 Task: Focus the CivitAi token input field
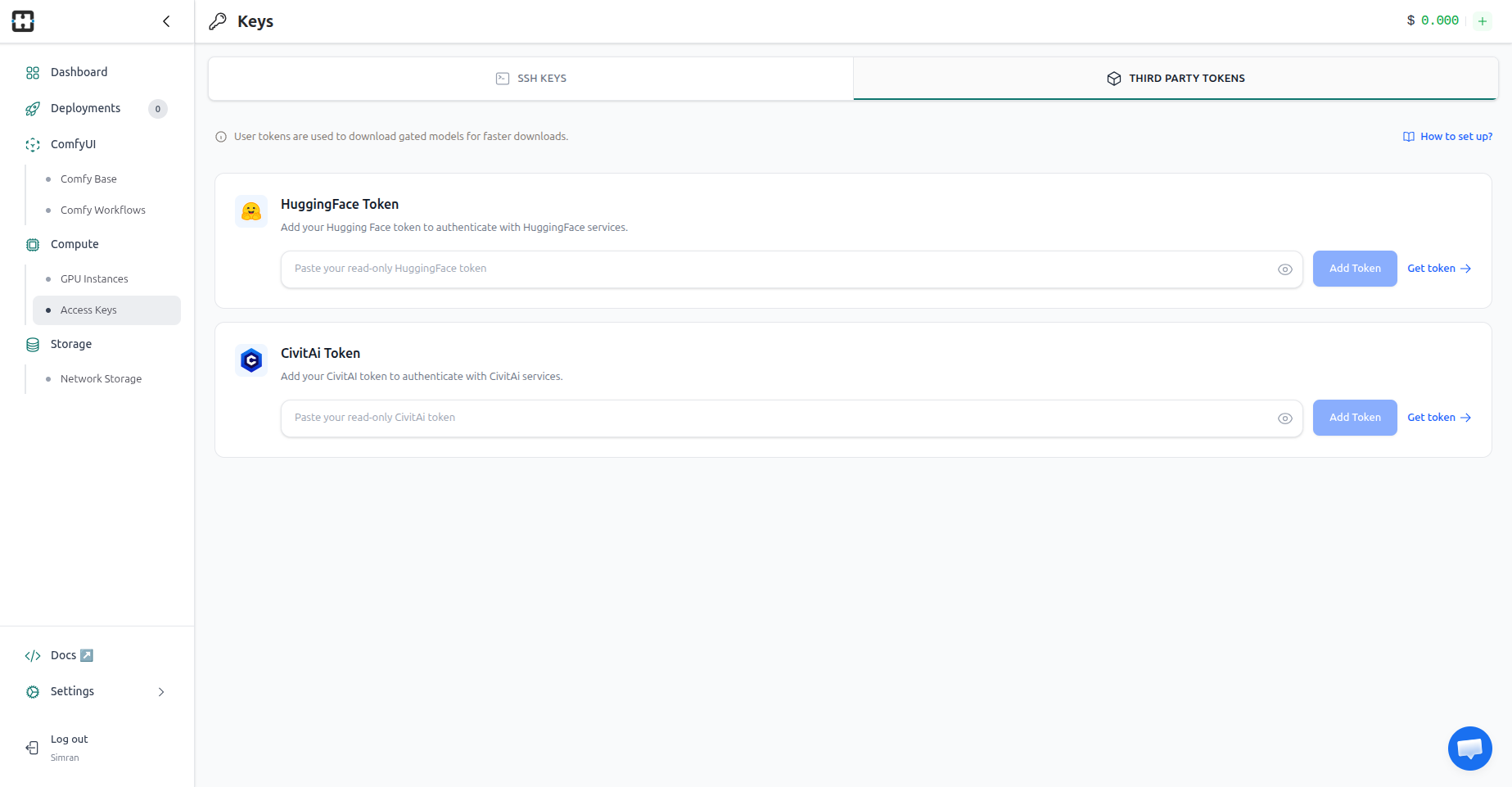(791, 418)
